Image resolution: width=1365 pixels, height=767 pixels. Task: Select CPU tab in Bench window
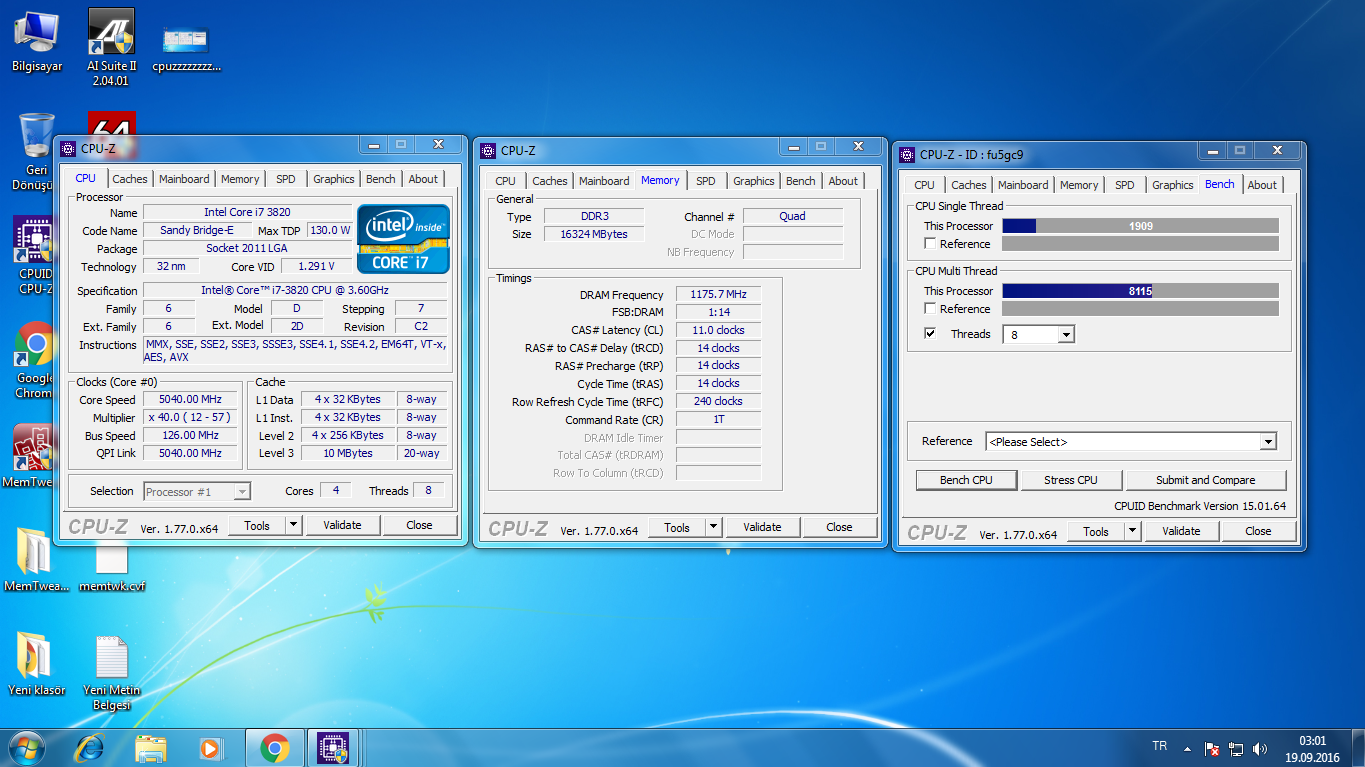(925, 185)
